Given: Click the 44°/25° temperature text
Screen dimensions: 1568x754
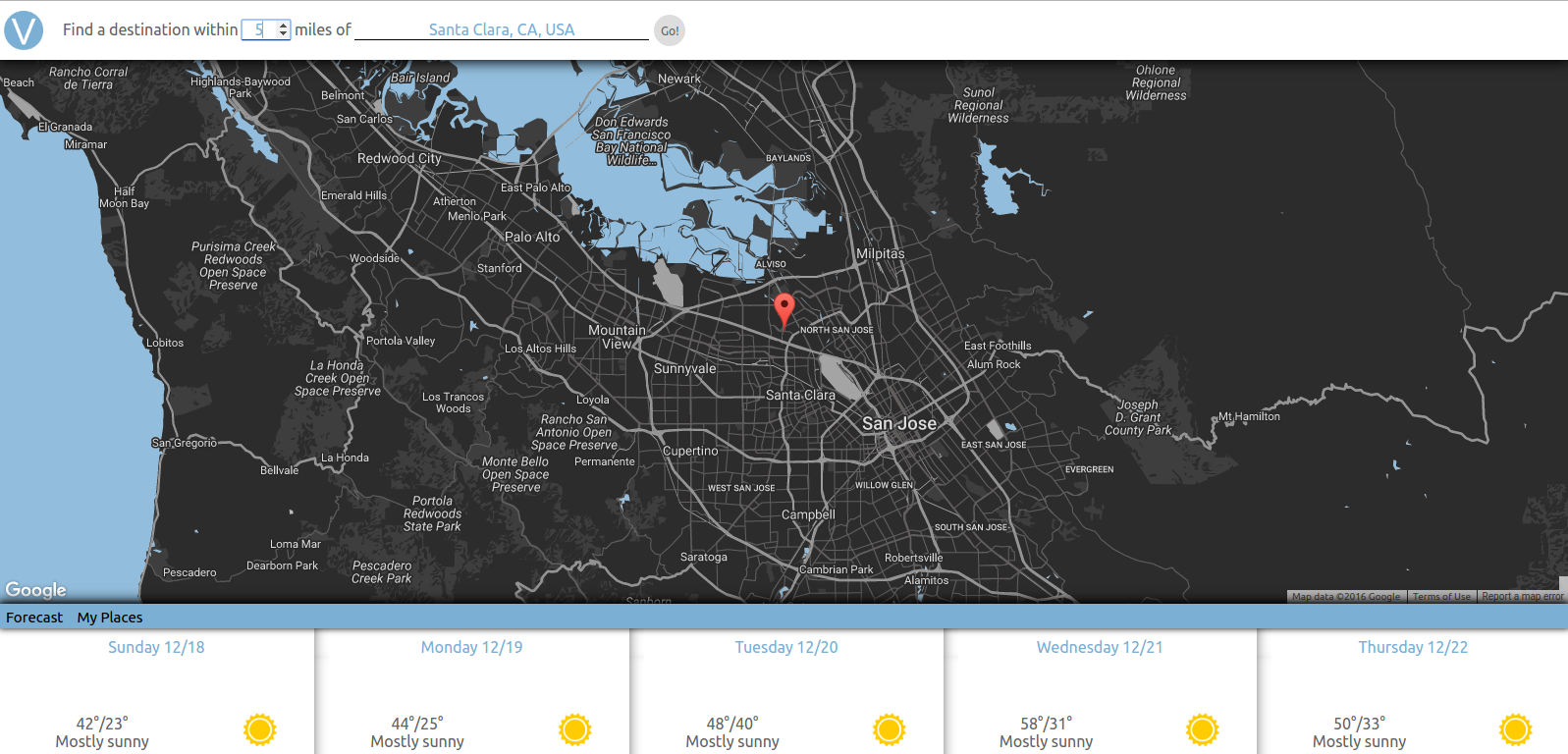Looking at the screenshot, I should 417,724.
